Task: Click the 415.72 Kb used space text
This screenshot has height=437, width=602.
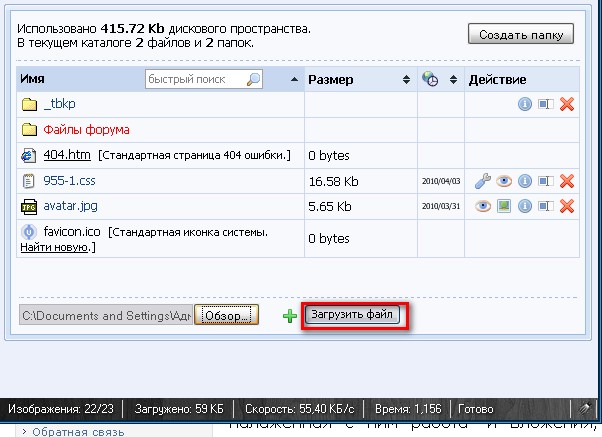Action: click(x=132, y=29)
